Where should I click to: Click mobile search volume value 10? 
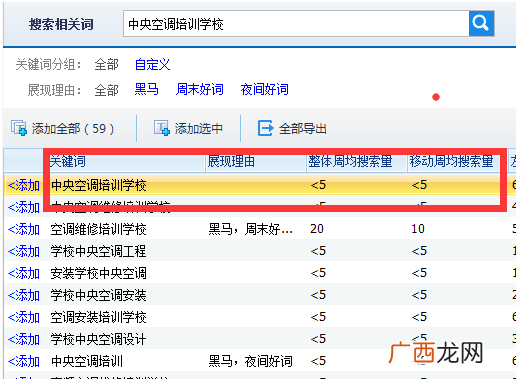(x=418, y=229)
